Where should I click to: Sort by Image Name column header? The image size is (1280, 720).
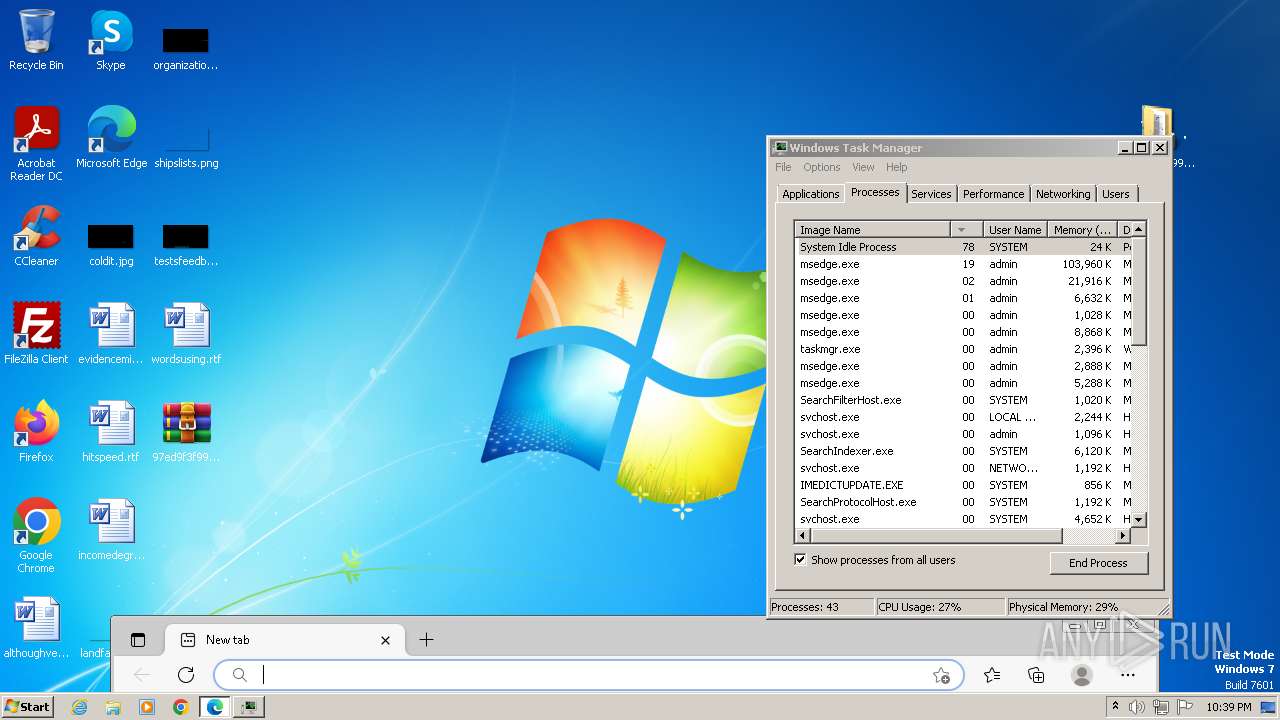(x=871, y=230)
